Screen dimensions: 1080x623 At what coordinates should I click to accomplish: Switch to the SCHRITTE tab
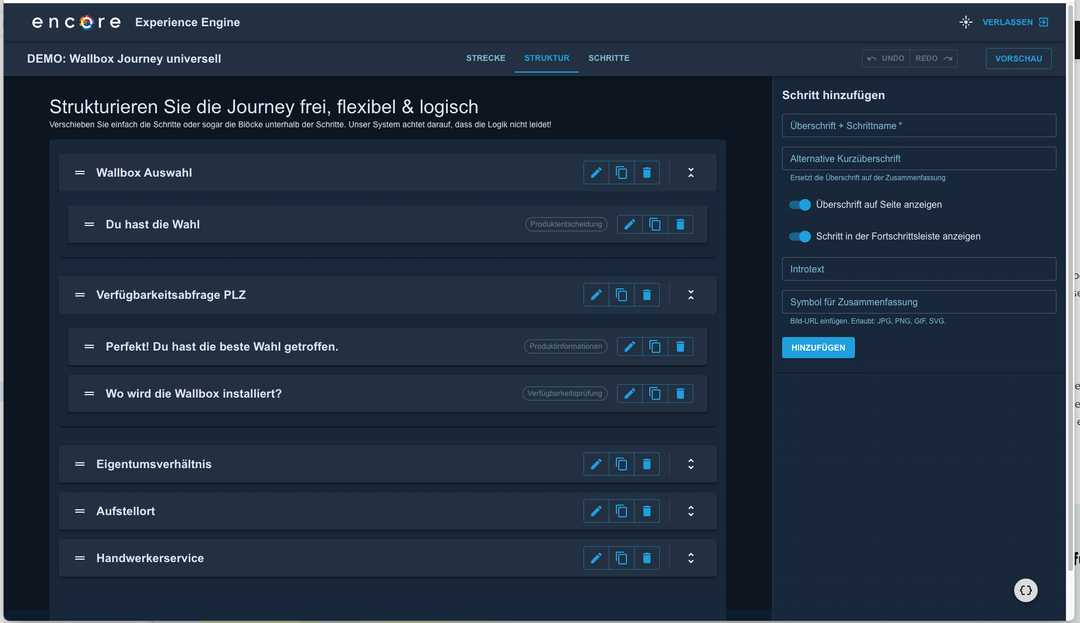pos(609,58)
